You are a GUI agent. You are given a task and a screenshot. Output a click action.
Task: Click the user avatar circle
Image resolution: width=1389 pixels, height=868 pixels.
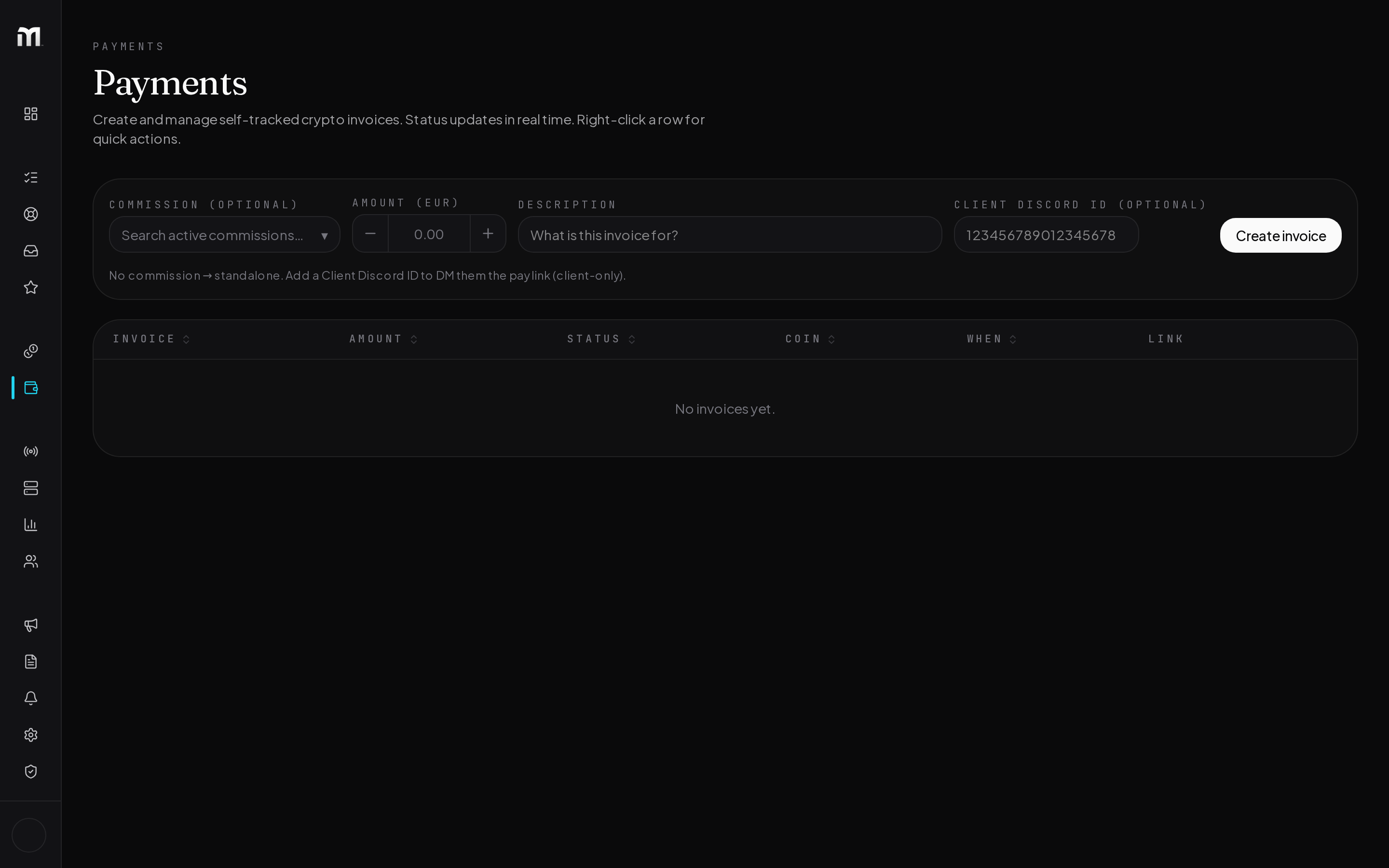pos(29,835)
